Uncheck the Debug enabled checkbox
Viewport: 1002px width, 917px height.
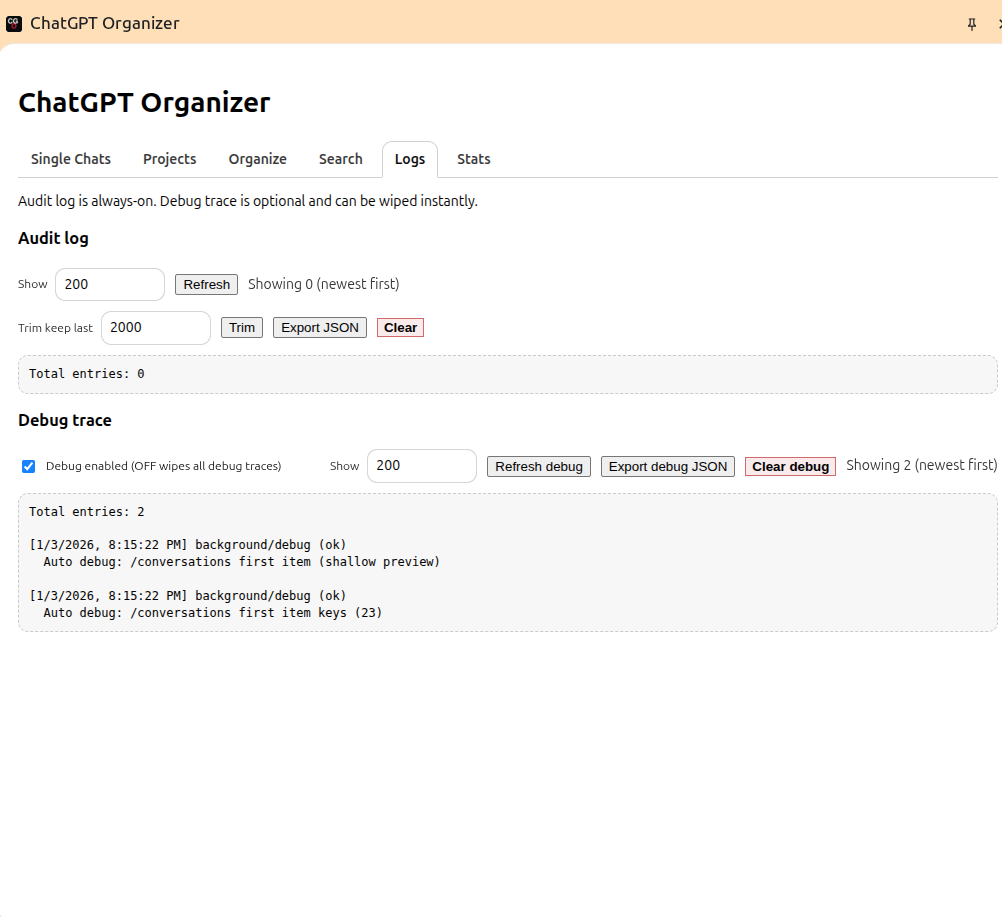click(29, 466)
